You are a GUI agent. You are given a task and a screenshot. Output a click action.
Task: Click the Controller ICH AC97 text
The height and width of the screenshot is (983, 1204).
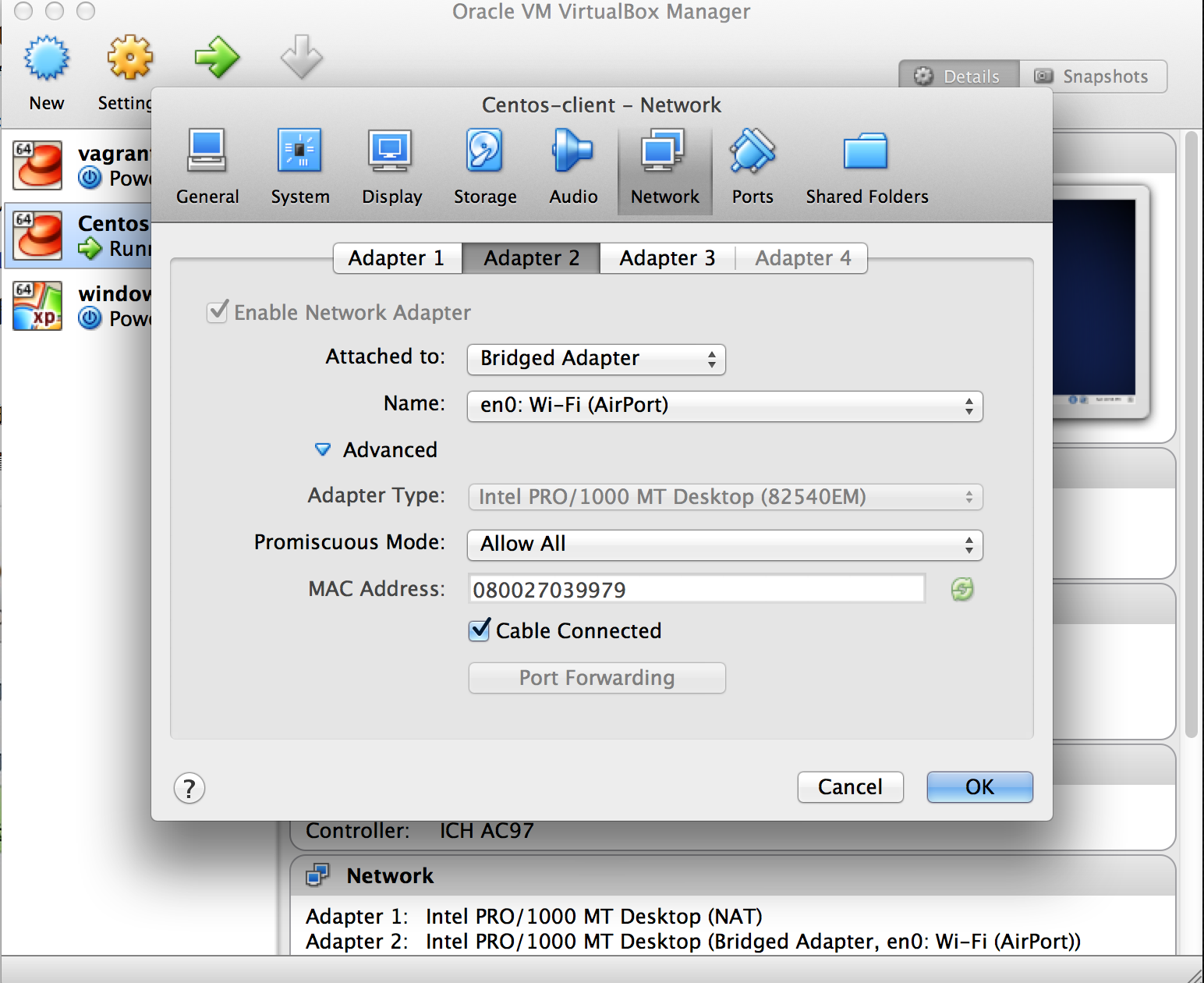(420, 831)
